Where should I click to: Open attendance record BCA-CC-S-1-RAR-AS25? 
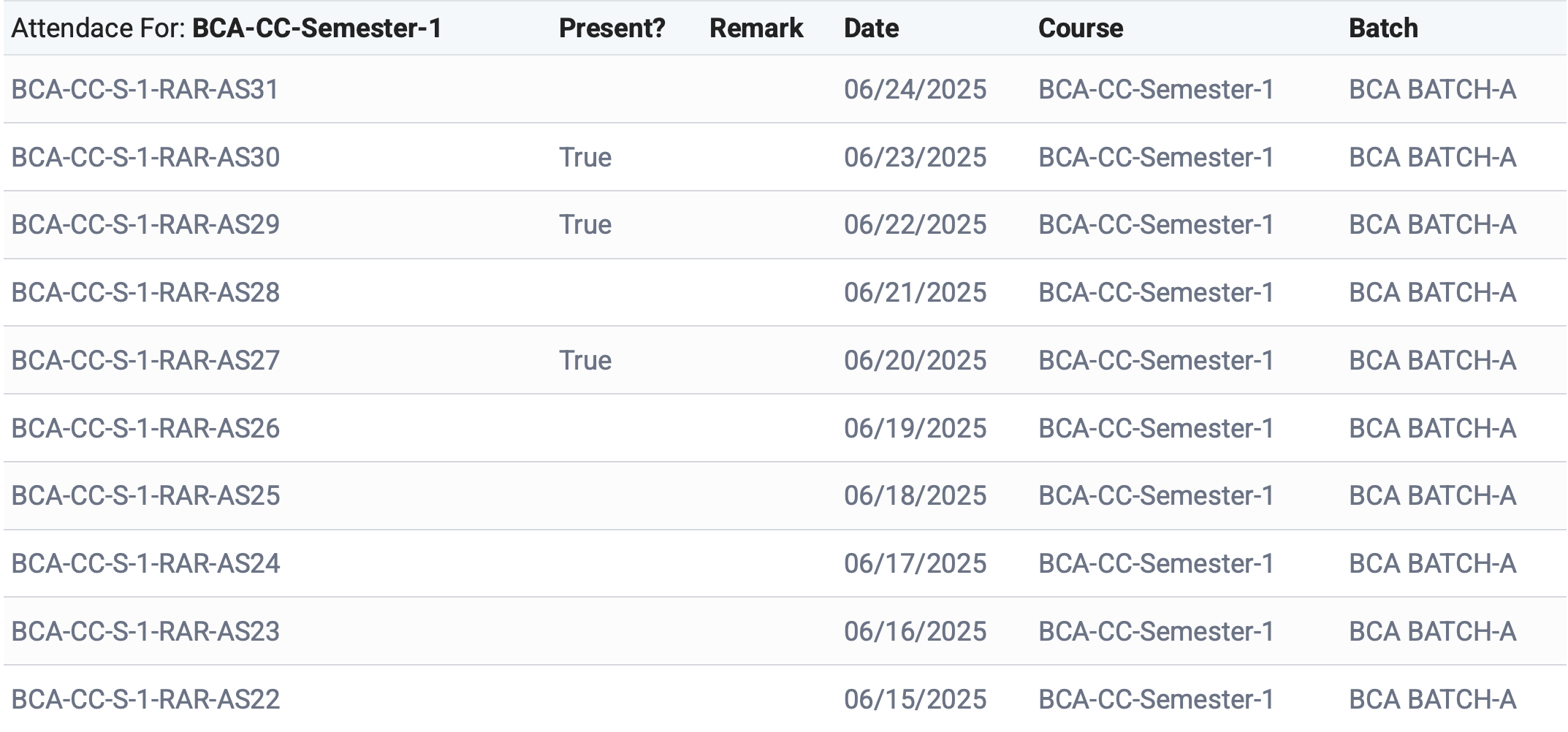pos(145,496)
